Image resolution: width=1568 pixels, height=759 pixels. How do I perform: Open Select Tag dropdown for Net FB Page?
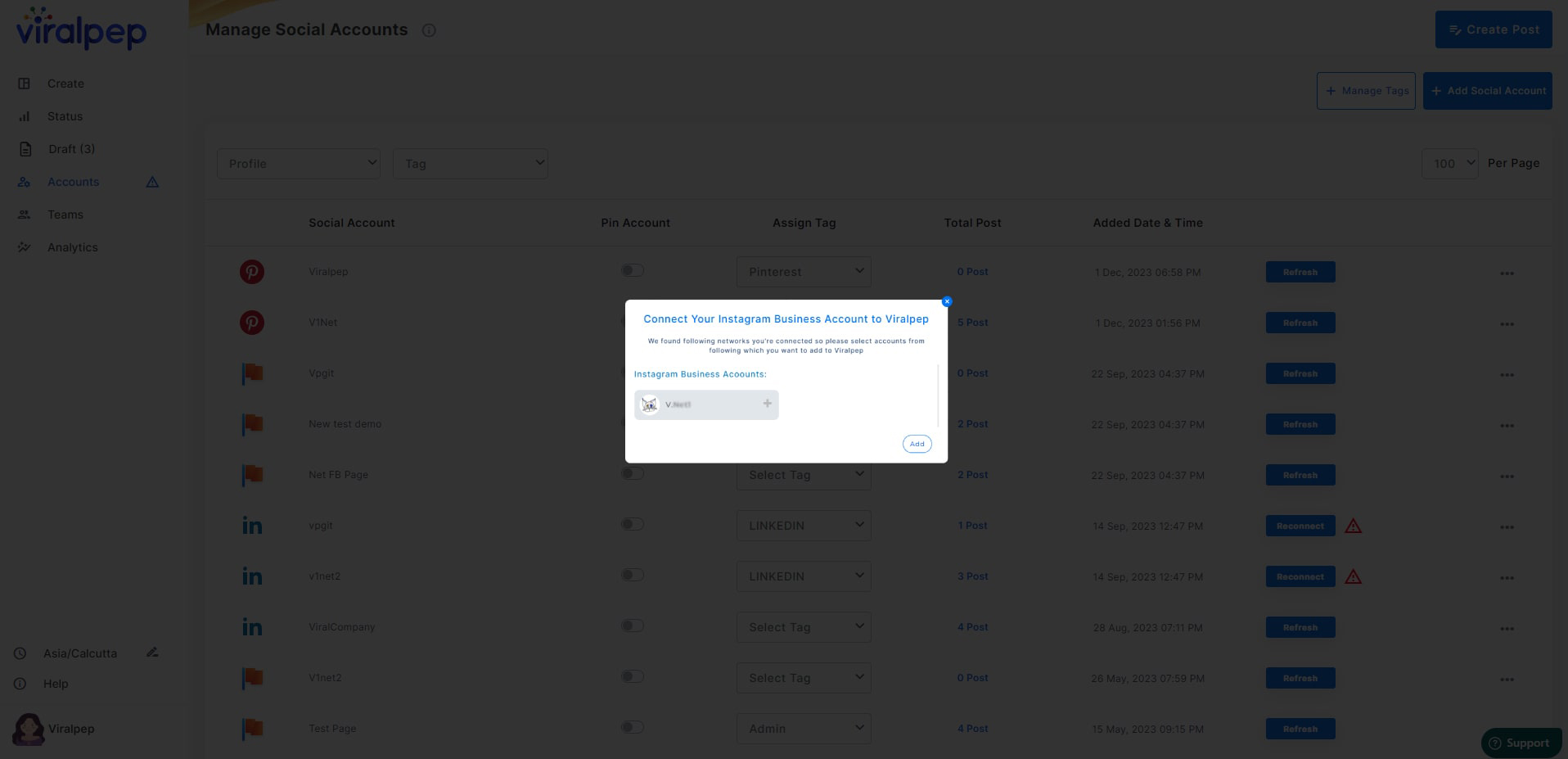[x=804, y=475]
